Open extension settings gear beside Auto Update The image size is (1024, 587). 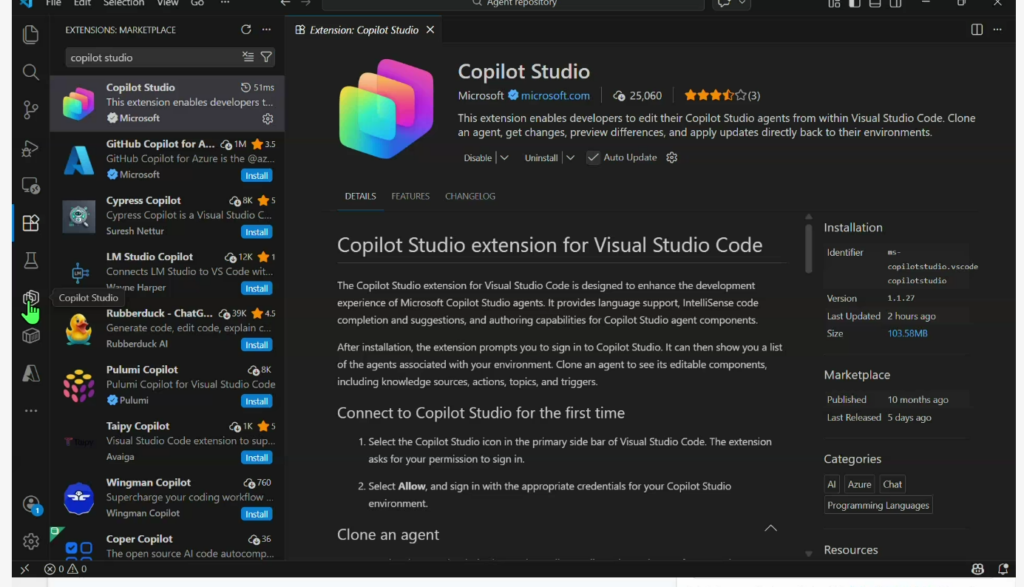click(672, 157)
